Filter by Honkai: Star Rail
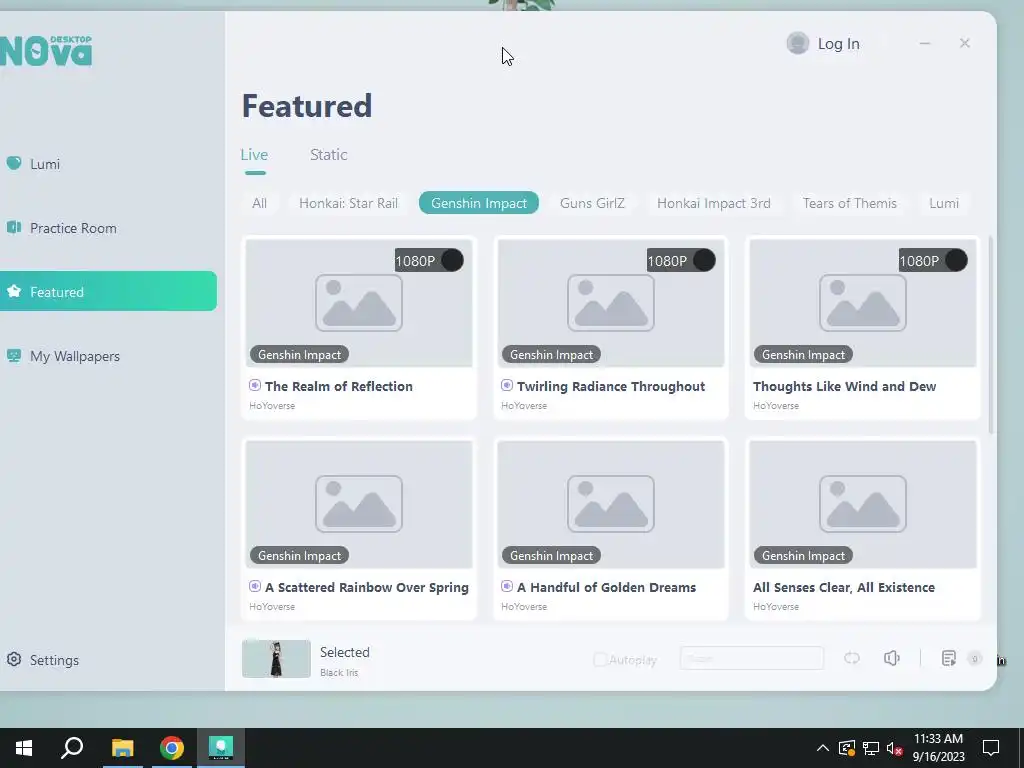The image size is (1024, 768). point(348,203)
